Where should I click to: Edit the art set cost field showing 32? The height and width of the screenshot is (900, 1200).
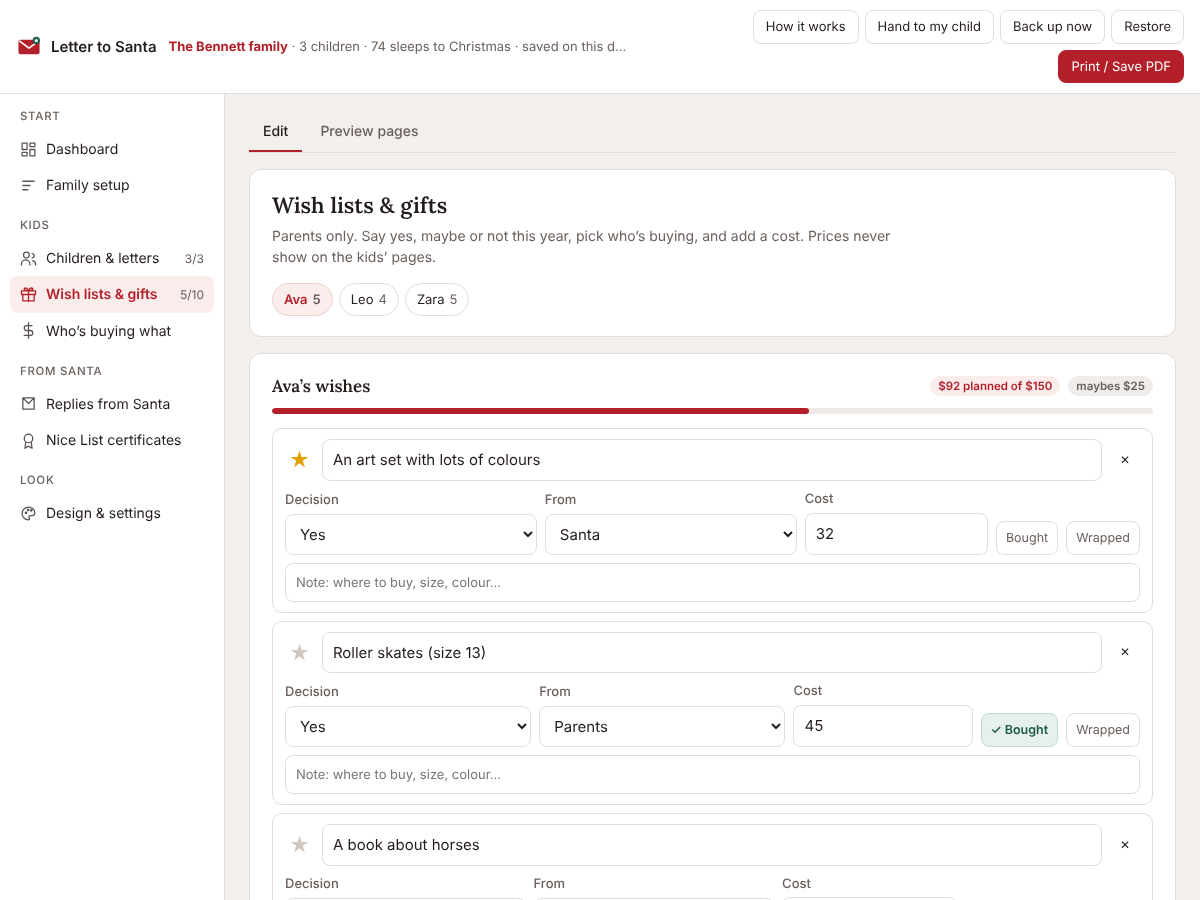coord(896,534)
